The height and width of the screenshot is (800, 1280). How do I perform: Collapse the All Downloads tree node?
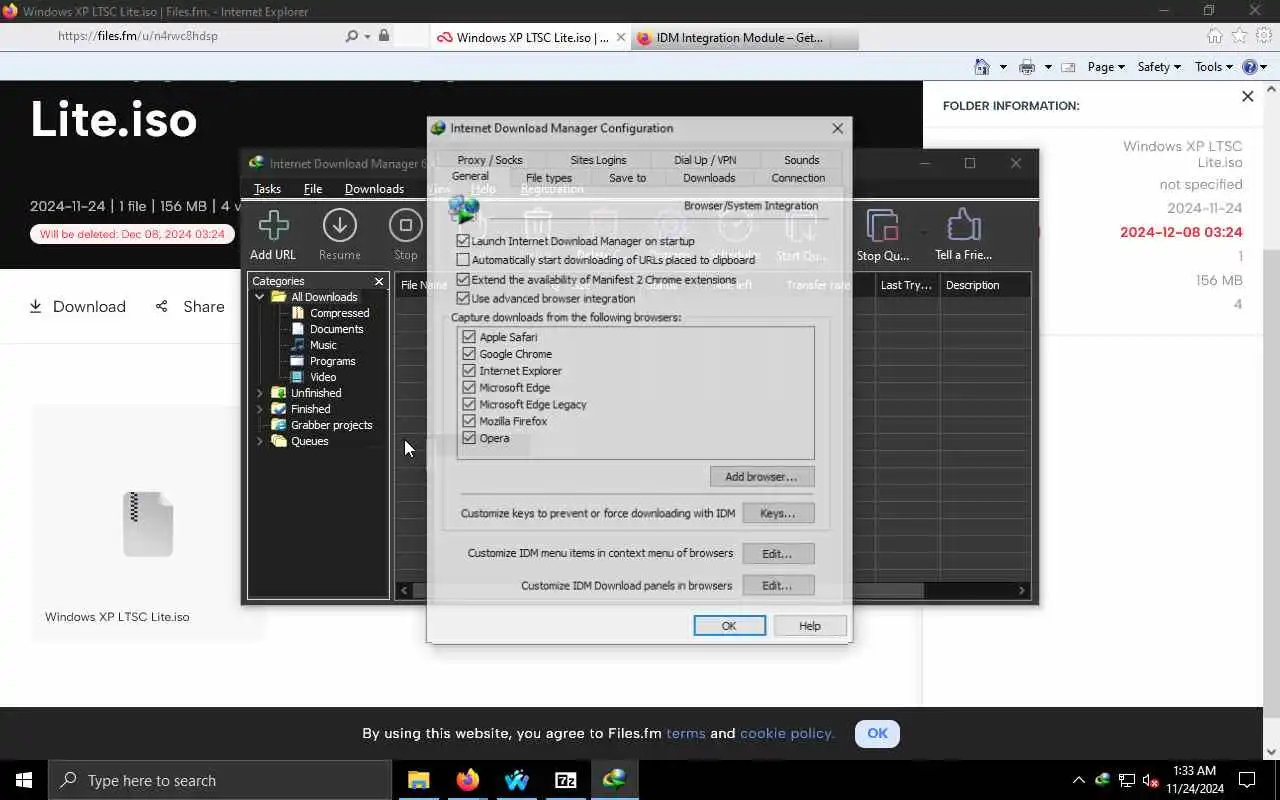[260, 297]
